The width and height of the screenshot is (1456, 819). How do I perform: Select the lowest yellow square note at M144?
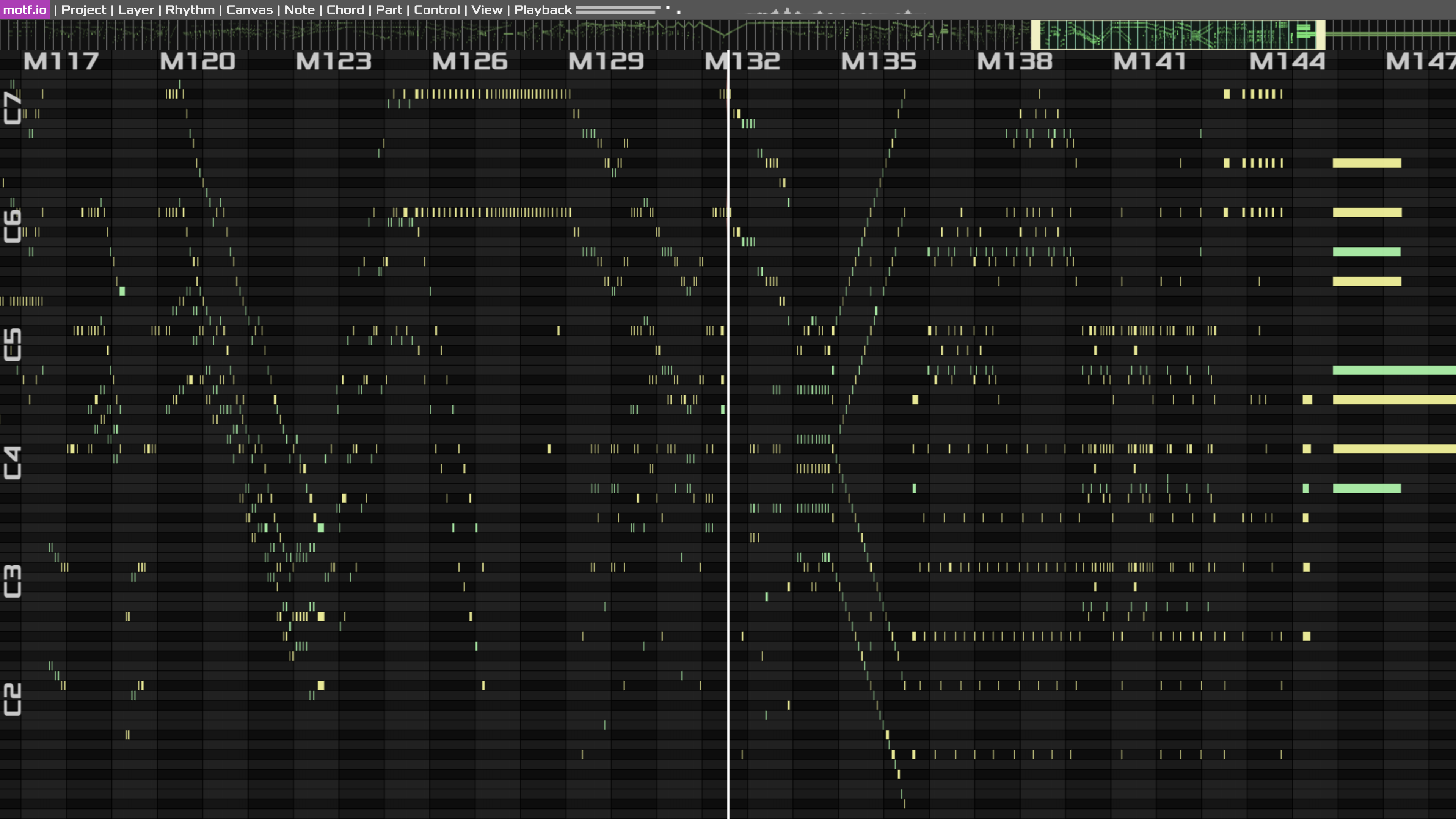(x=1306, y=637)
